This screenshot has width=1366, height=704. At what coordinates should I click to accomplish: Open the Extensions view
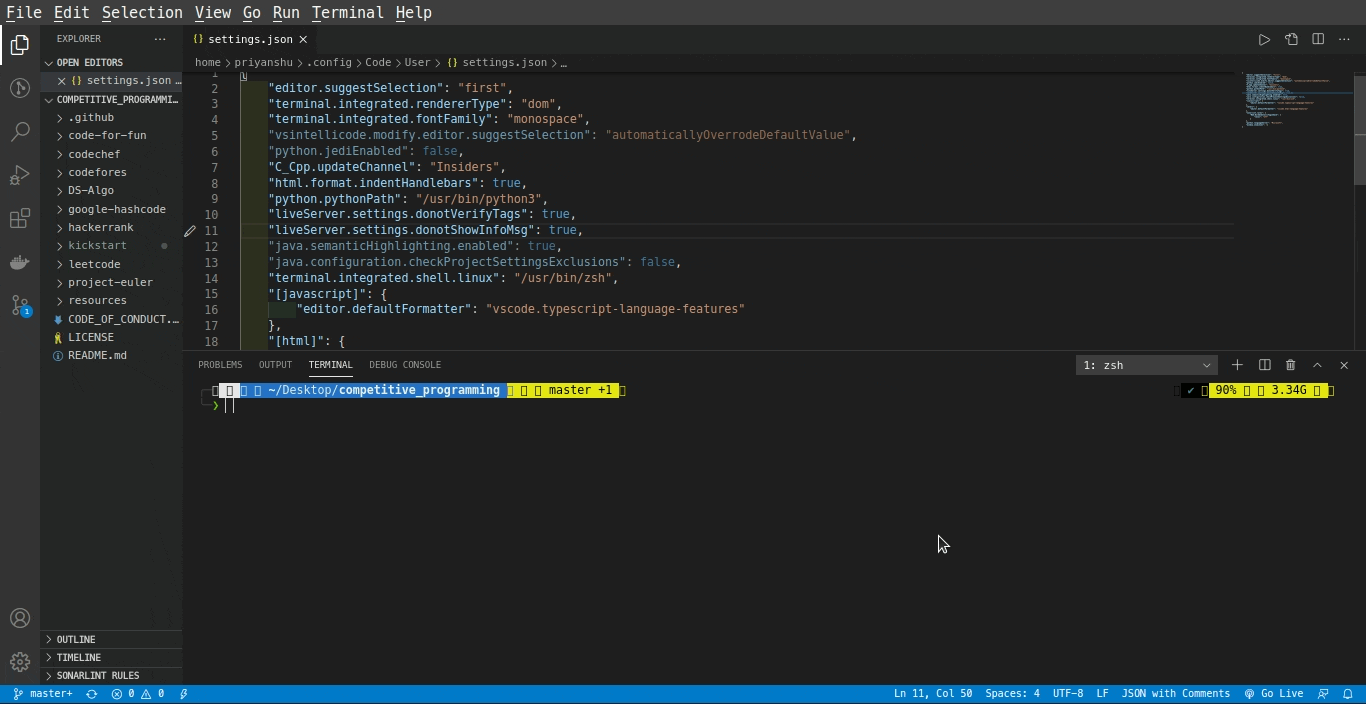20,218
